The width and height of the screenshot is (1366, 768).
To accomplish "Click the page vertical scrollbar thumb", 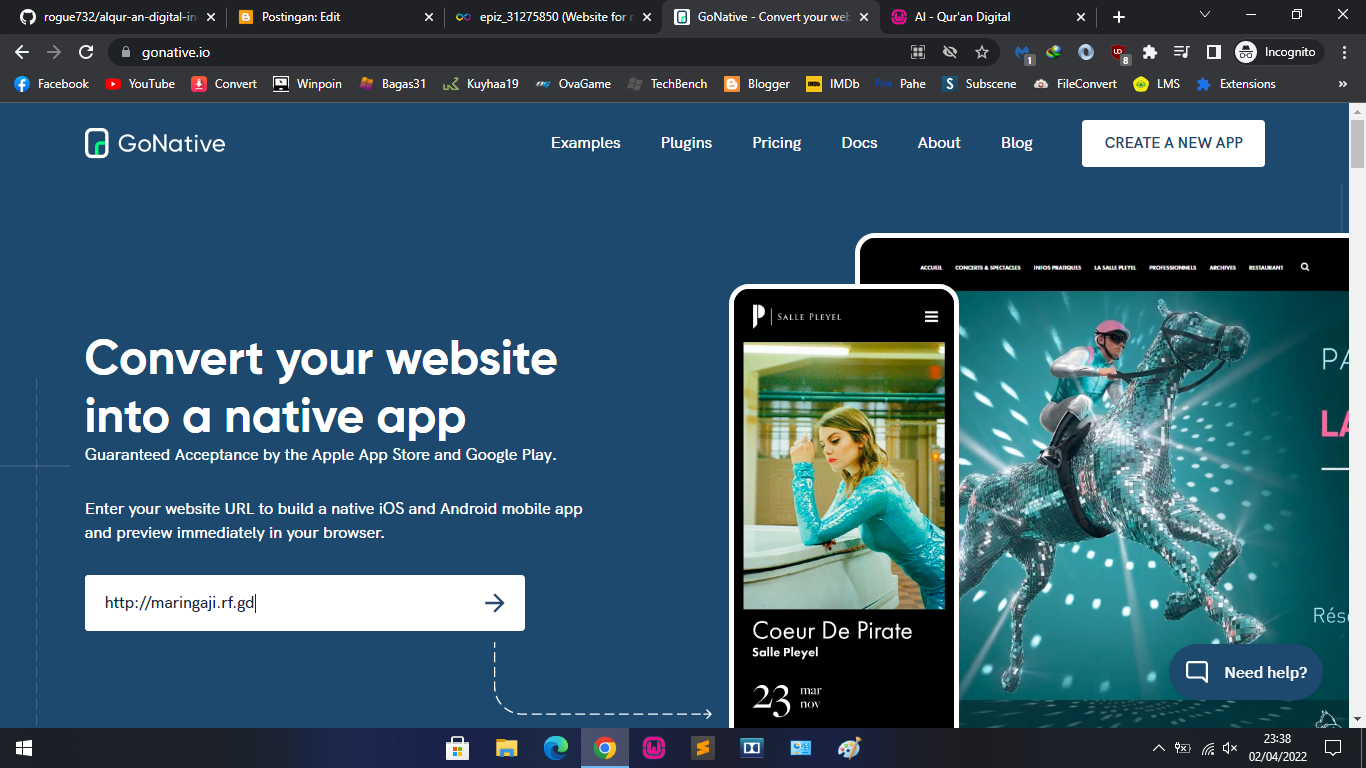I will point(1357,143).
